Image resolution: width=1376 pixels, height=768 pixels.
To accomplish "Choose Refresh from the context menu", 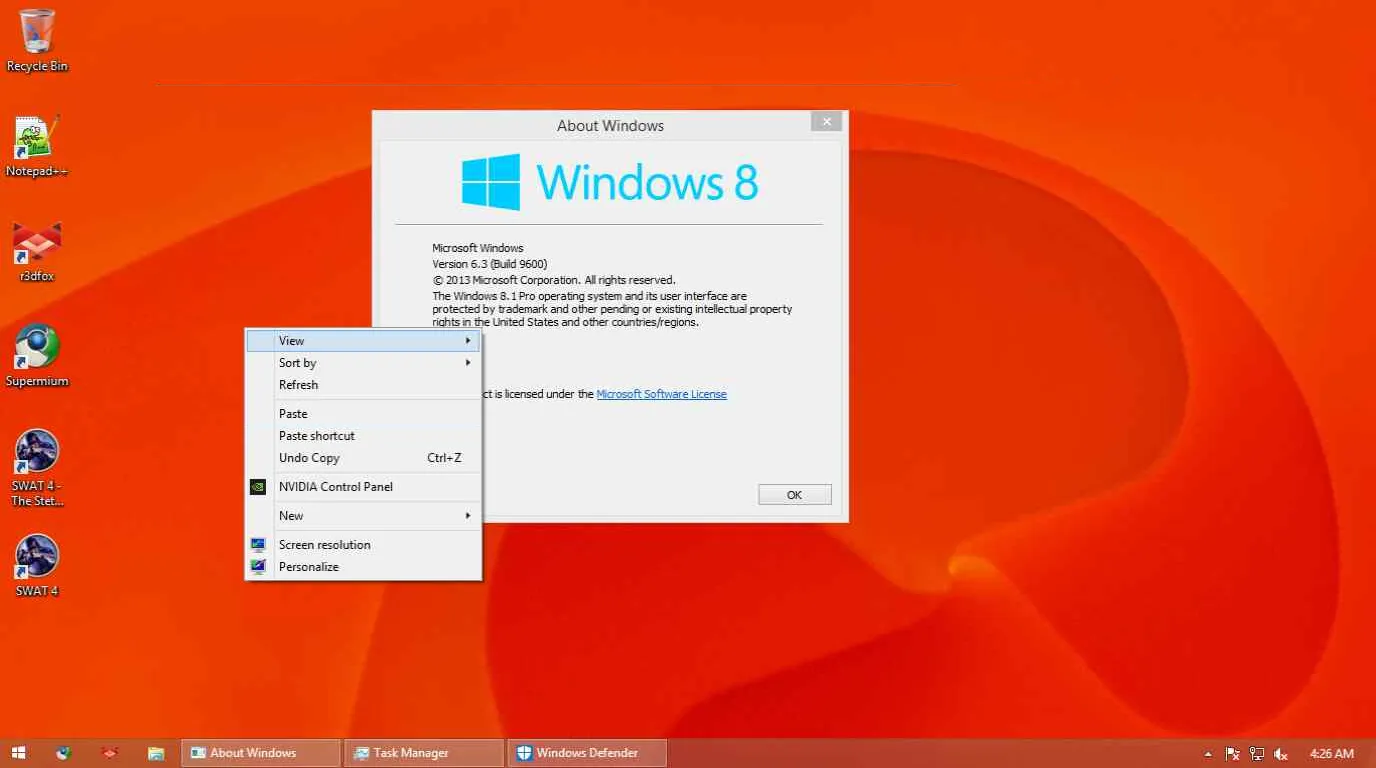I will [x=364, y=385].
